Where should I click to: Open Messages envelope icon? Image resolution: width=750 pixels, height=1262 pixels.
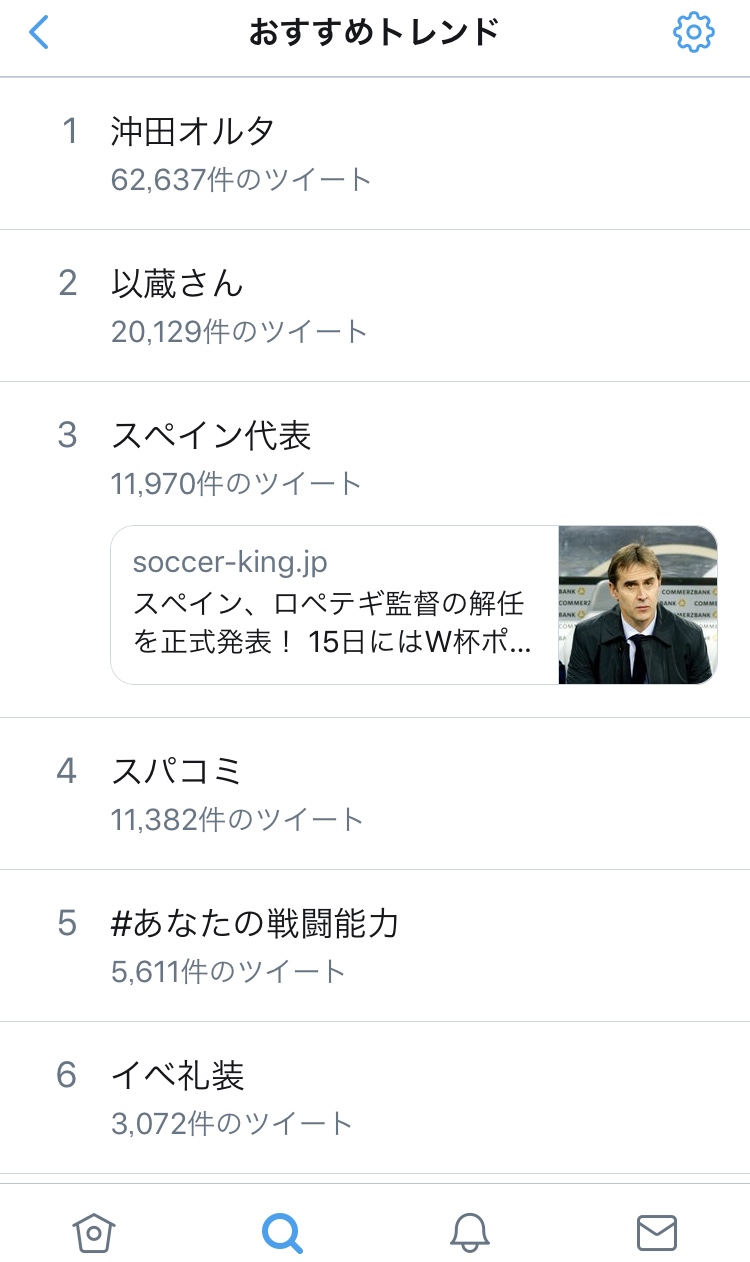click(x=657, y=1232)
